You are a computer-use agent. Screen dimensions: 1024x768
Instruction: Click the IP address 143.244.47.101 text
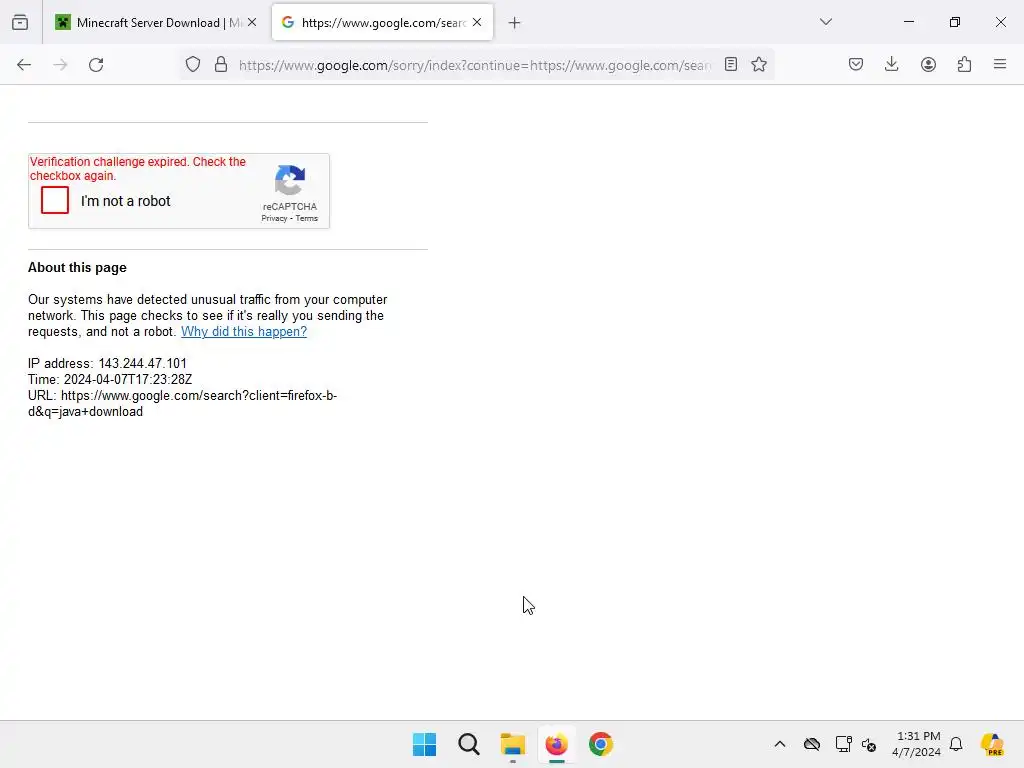pos(142,363)
